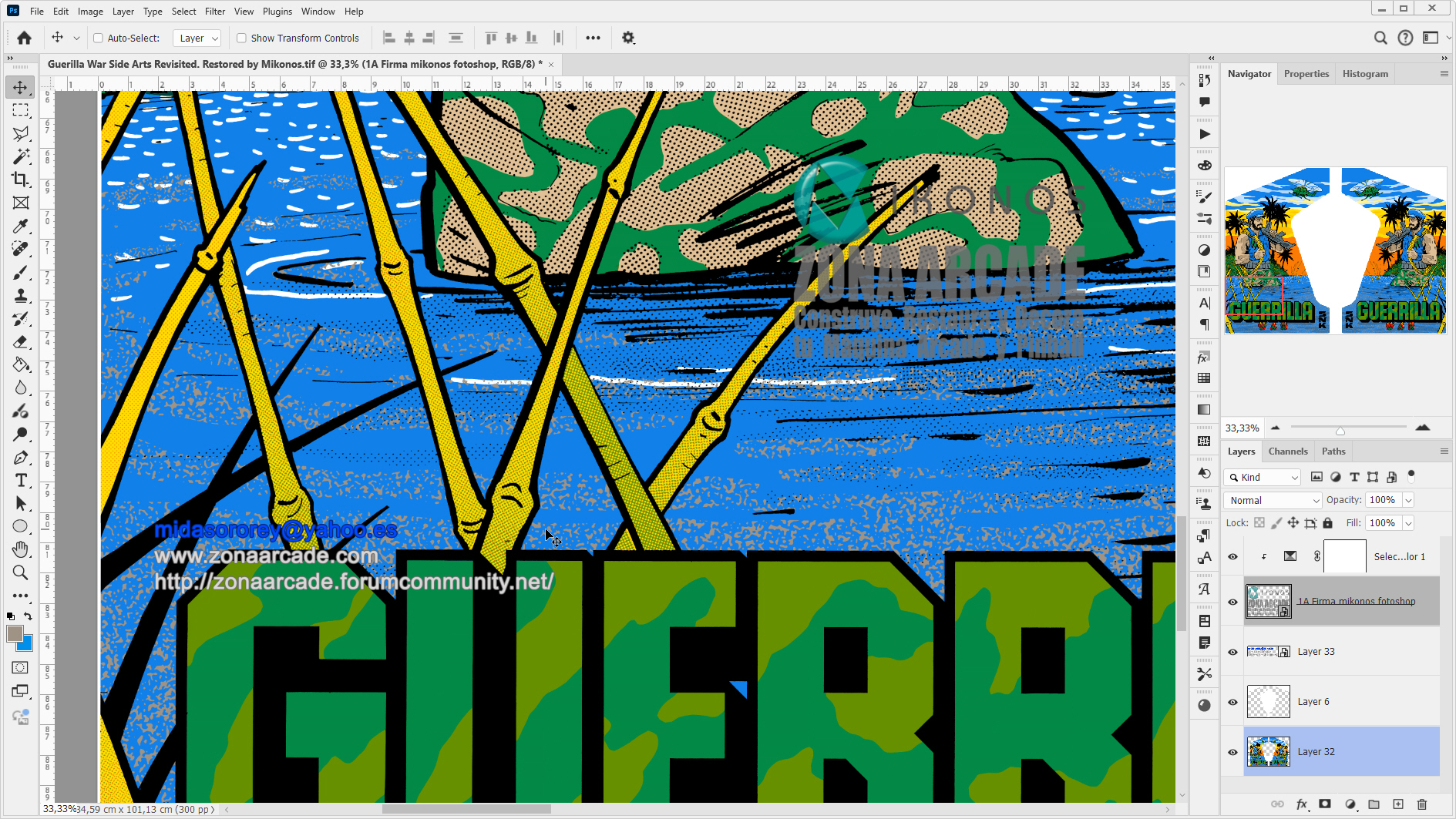This screenshot has width=1456, height=819.
Task: Create a new layer with plus icon
Action: [x=1398, y=804]
